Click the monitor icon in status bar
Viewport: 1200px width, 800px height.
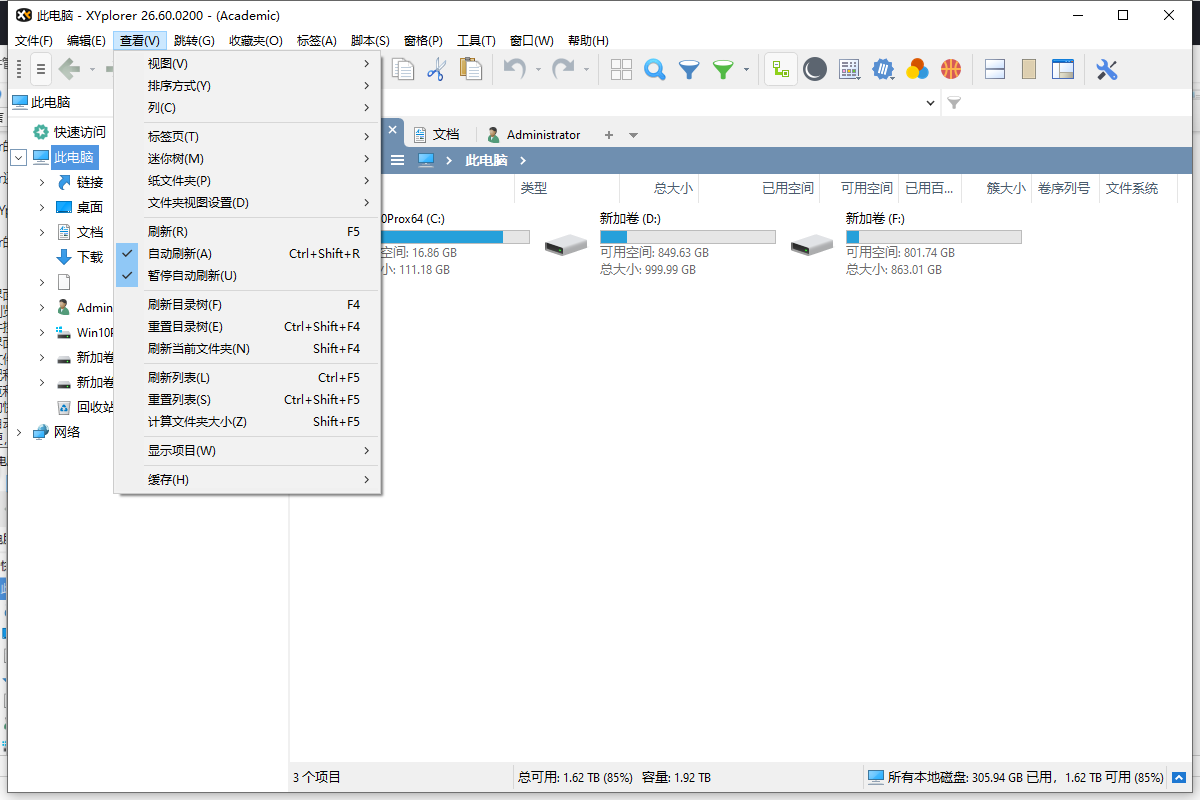tap(876, 777)
